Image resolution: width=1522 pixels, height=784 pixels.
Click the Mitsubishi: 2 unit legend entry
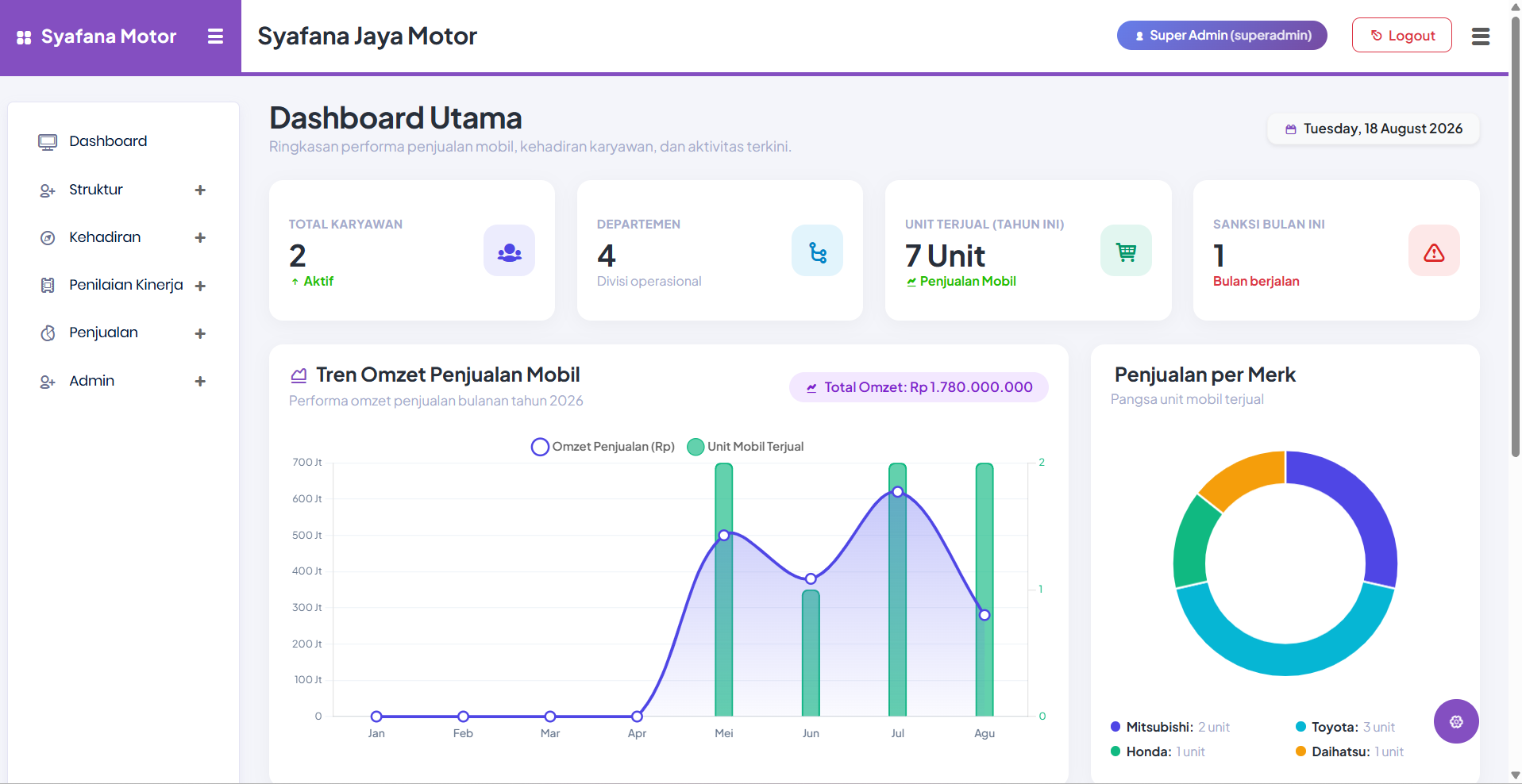pos(1170,727)
